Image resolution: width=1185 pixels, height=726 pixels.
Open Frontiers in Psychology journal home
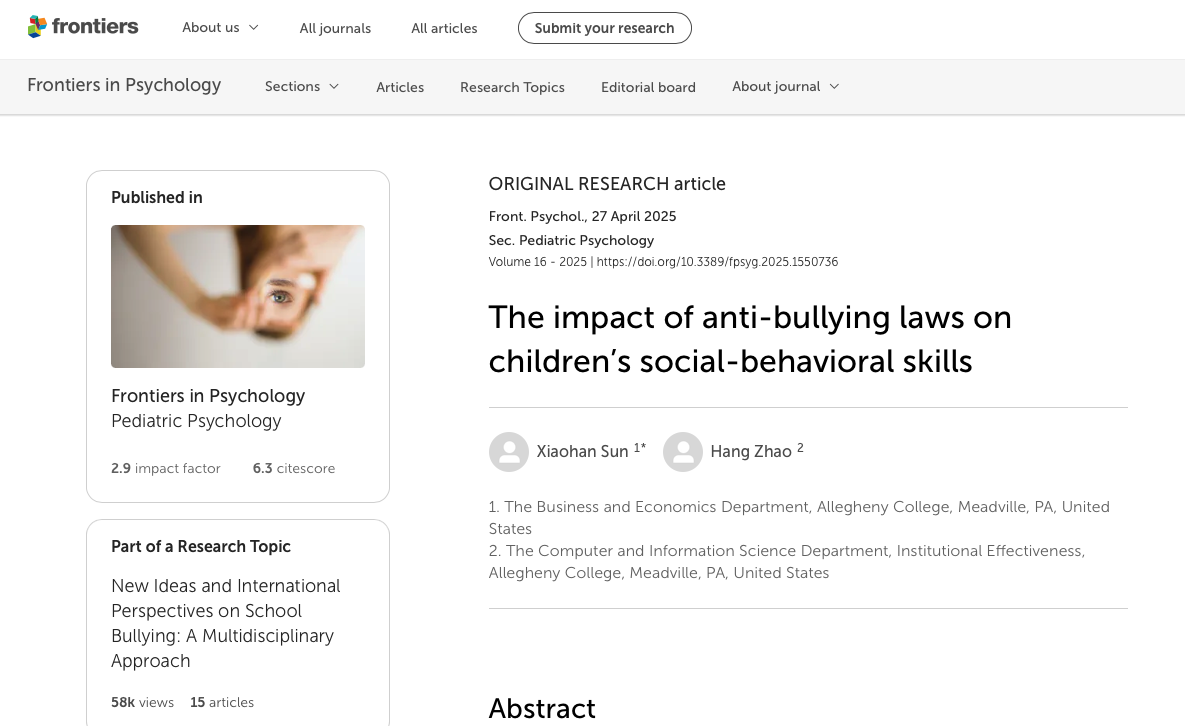pos(124,85)
